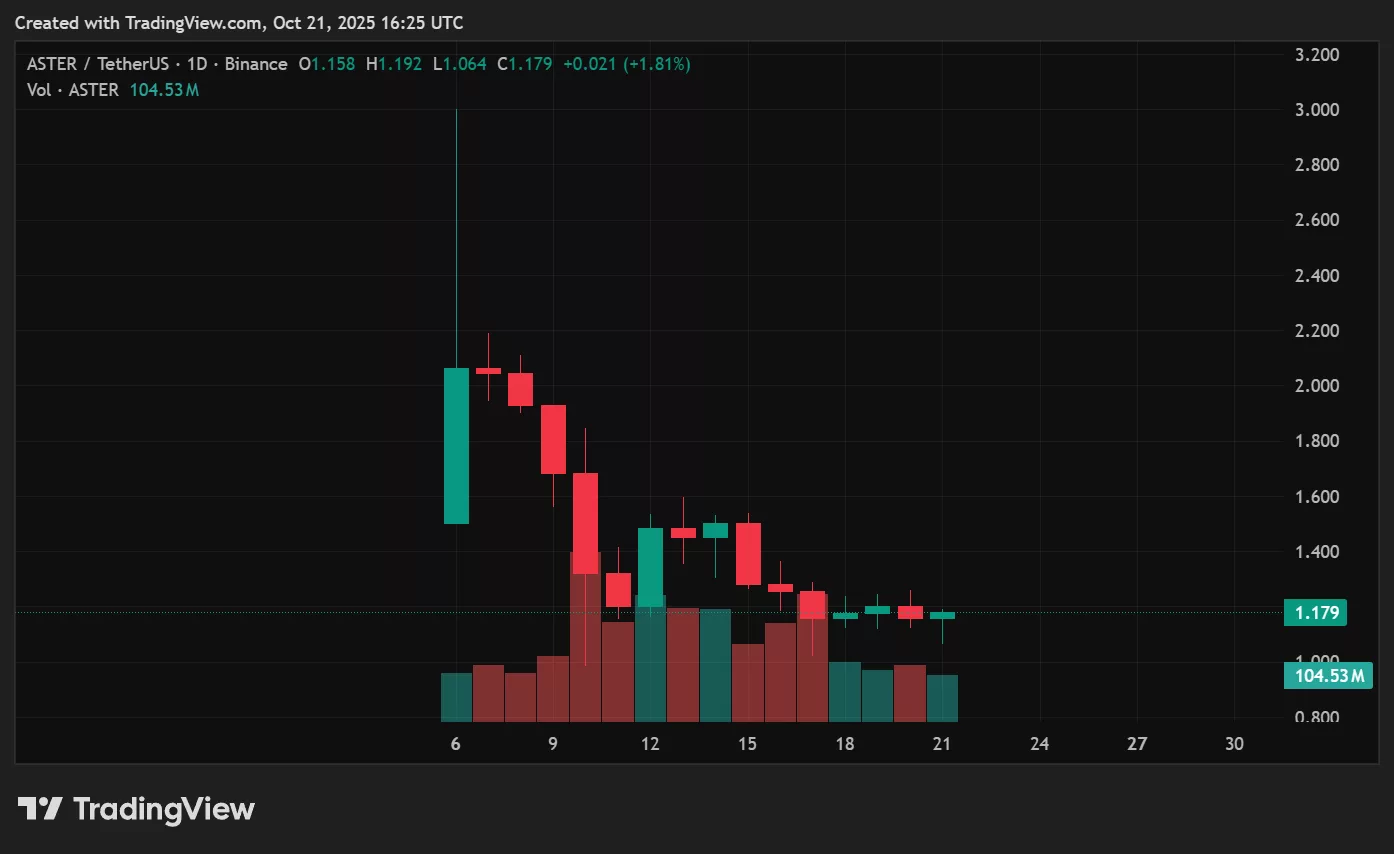Open the ASTER / TetherUS symbol legend
Viewport: 1394px width, 854px height.
pyautogui.click(x=100, y=63)
